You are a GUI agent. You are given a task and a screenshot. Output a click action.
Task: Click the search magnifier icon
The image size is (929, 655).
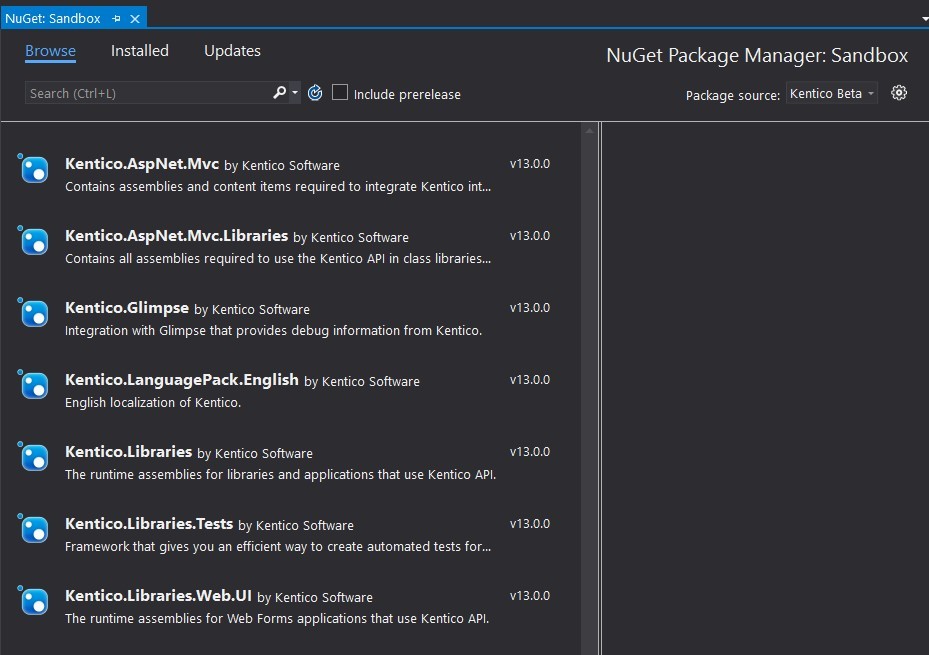(280, 92)
